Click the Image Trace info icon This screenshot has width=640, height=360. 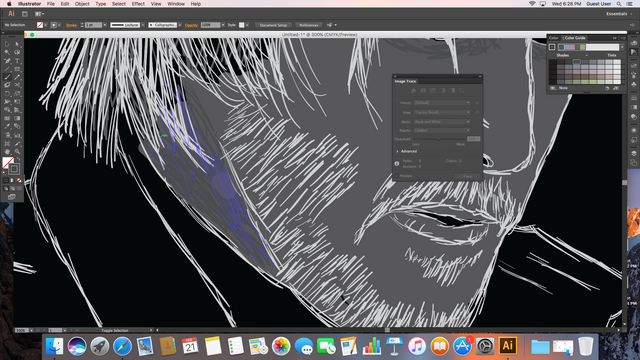(x=397, y=163)
